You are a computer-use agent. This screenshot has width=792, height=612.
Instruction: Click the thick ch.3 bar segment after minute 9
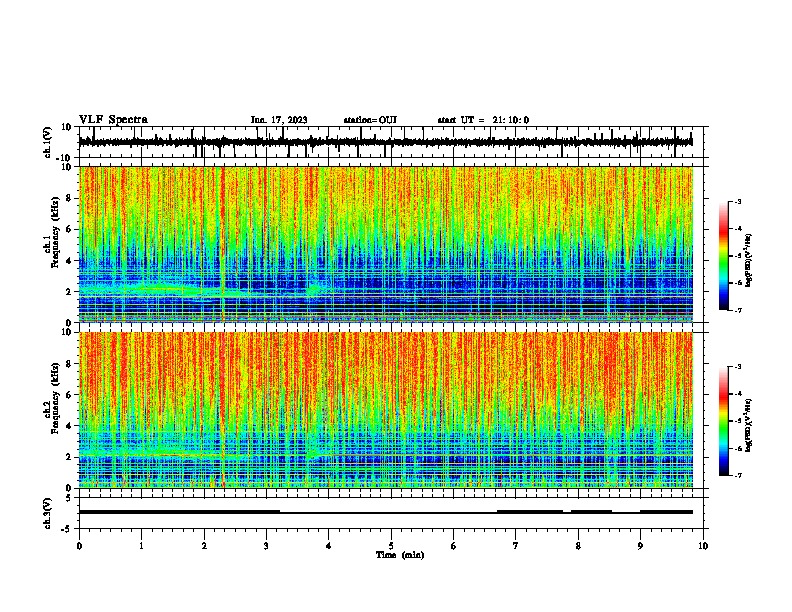tap(666, 512)
